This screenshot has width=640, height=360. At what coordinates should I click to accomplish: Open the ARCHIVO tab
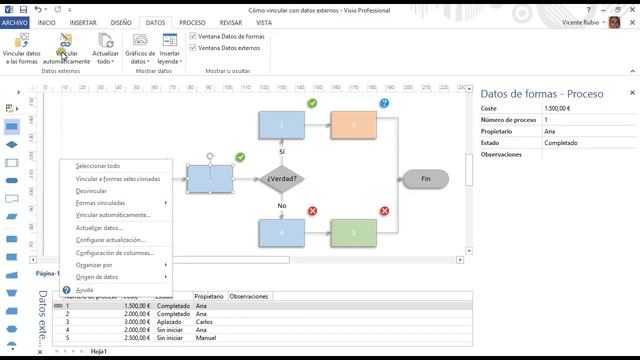(x=15, y=23)
